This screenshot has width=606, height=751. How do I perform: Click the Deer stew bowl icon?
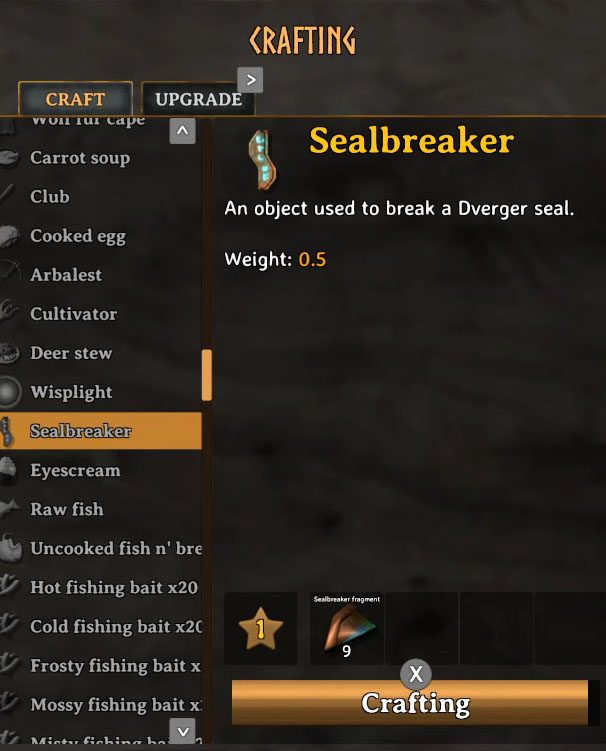(9, 353)
